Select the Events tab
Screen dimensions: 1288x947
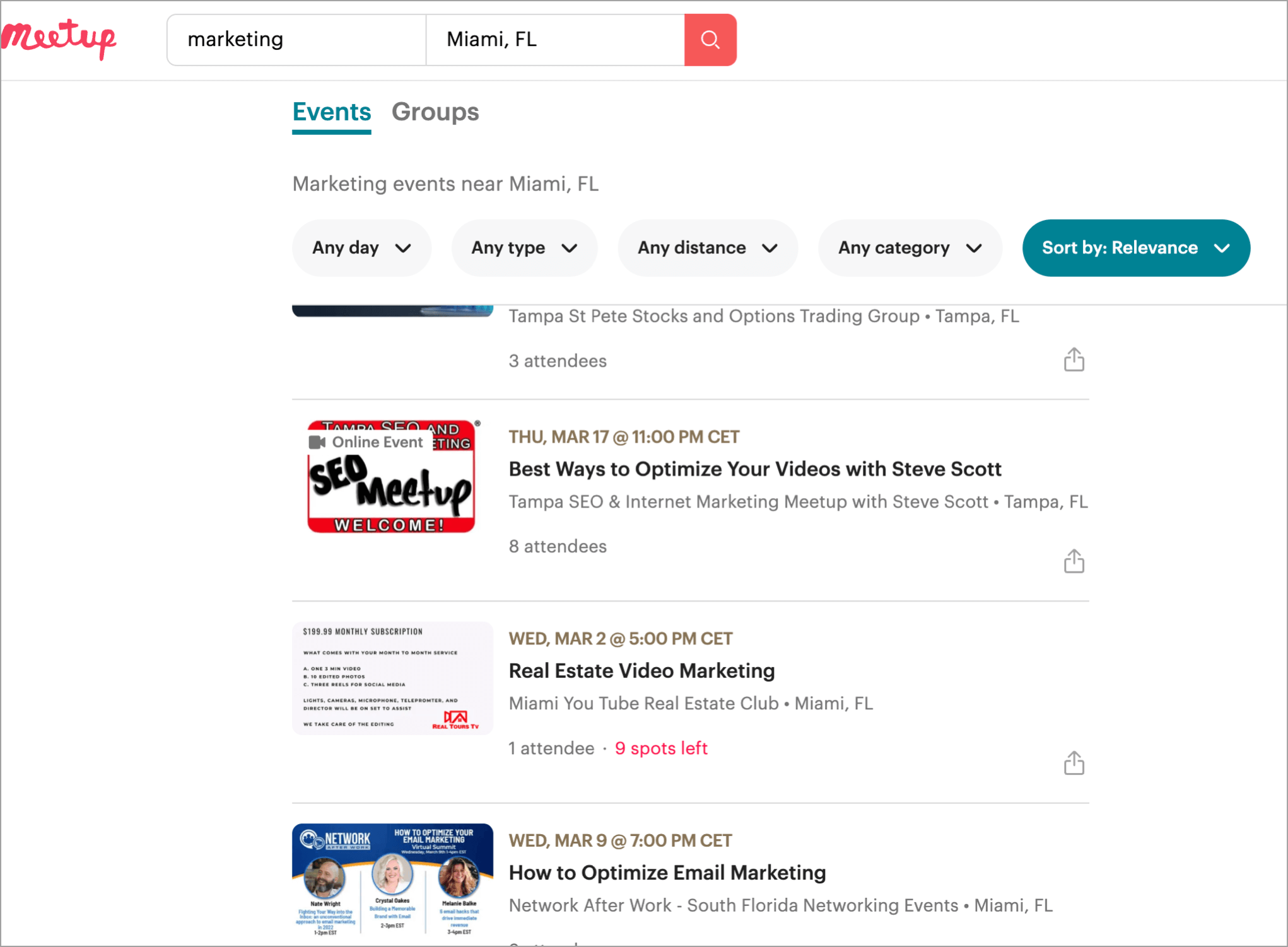coord(332,112)
